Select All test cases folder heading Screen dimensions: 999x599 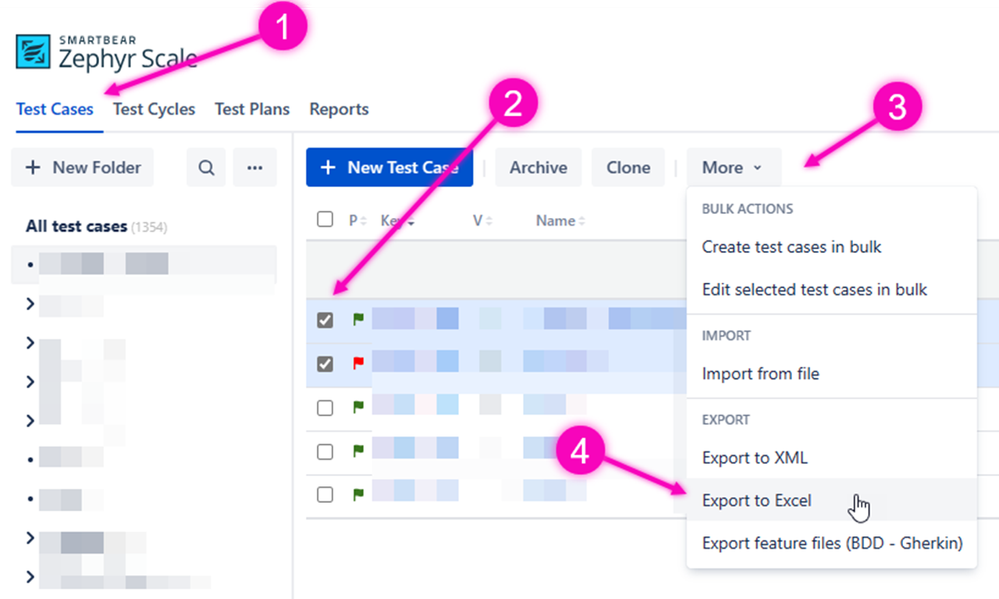tap(96, 226)
